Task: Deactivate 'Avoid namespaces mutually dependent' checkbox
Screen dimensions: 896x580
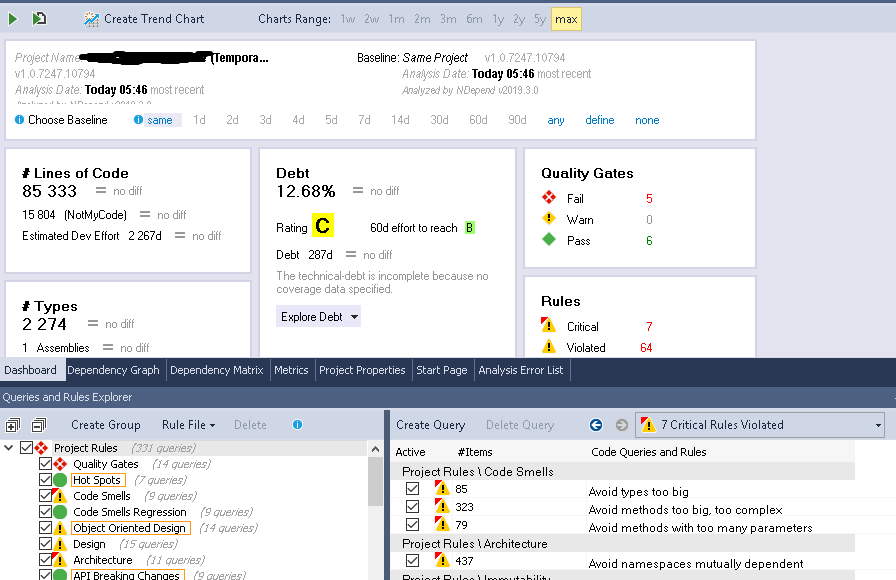Action: pos(412,561)
